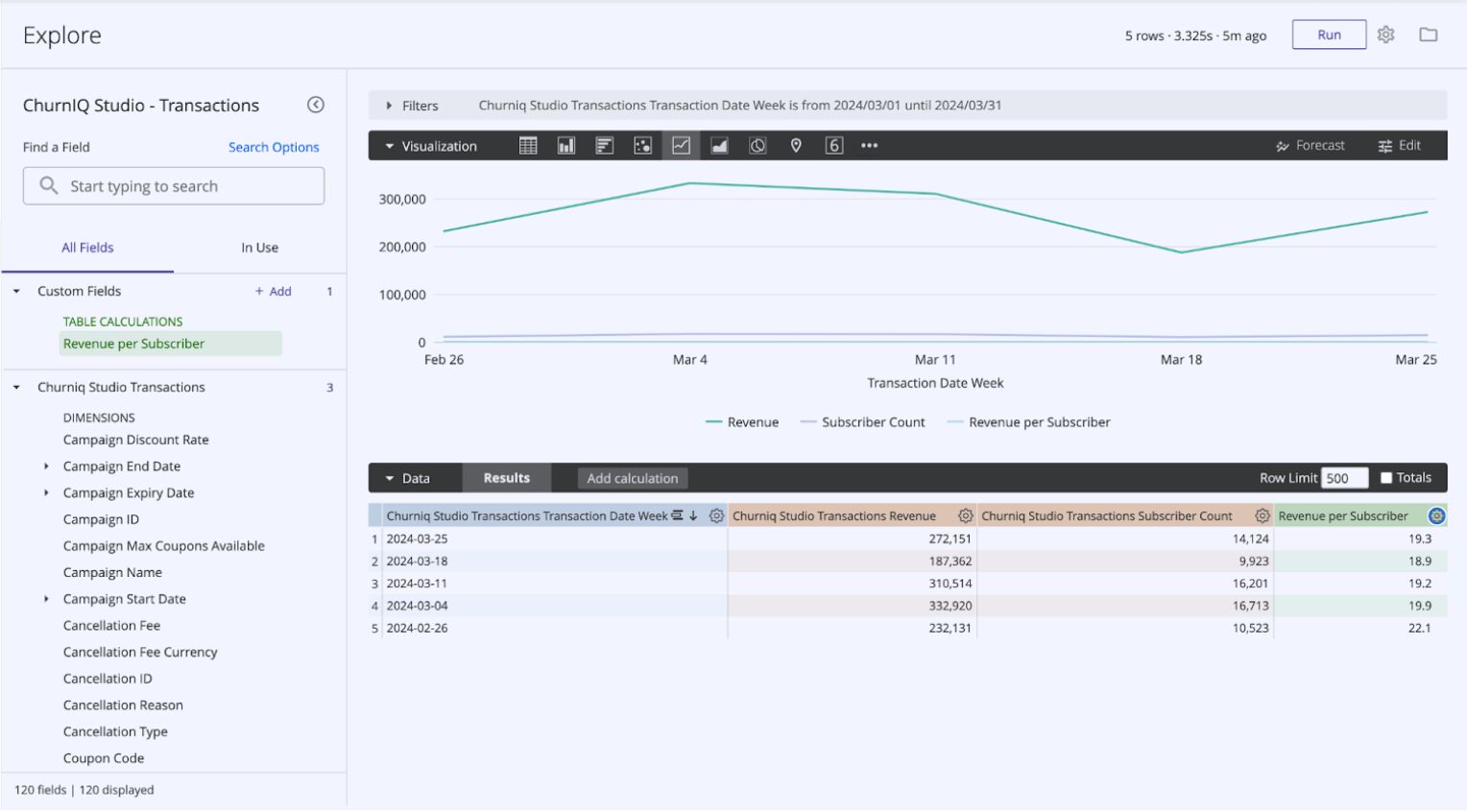Open Search Options link
The height and width of the screenshot is (812, 1467).
point(274,147)
